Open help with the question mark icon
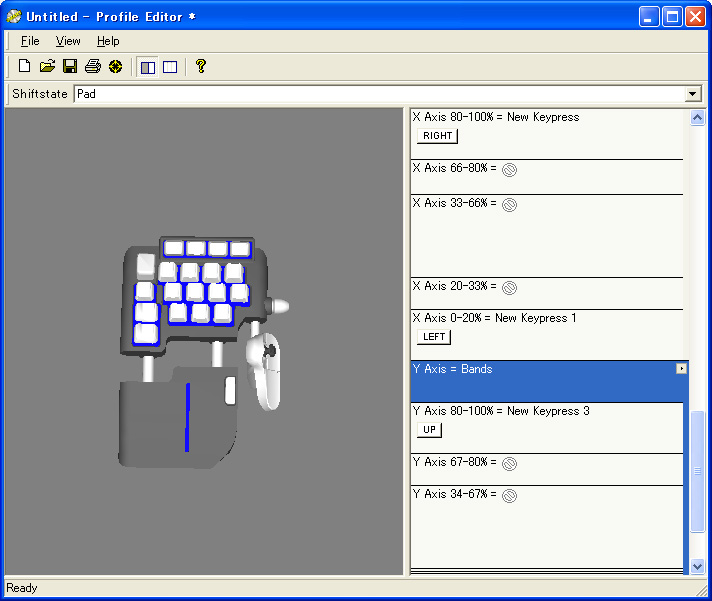This screenshot has height=601, width=712. (x=201, y=67)
